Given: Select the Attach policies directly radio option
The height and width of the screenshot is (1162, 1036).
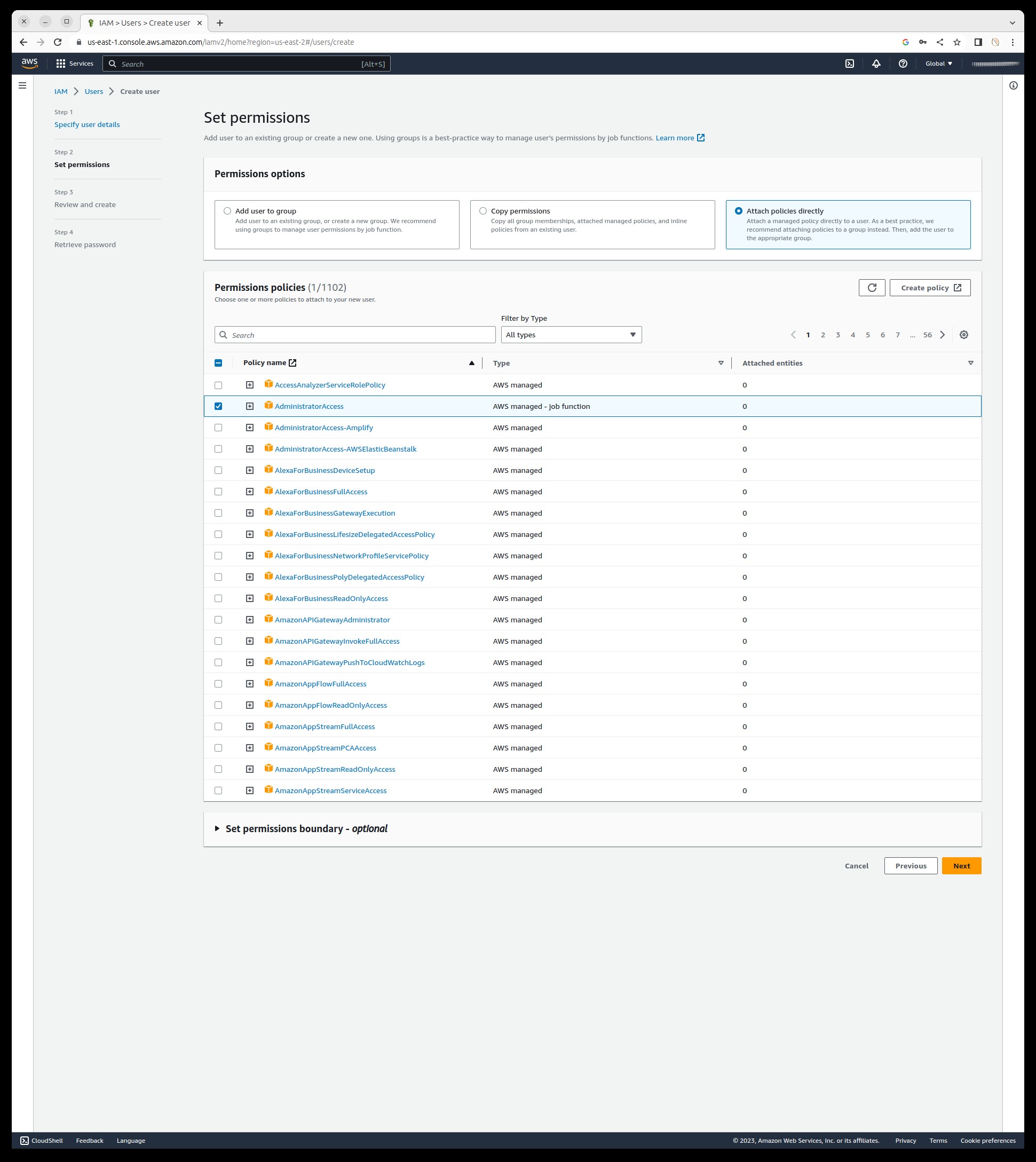Looking at the screenshot, I should coord(738,211).
